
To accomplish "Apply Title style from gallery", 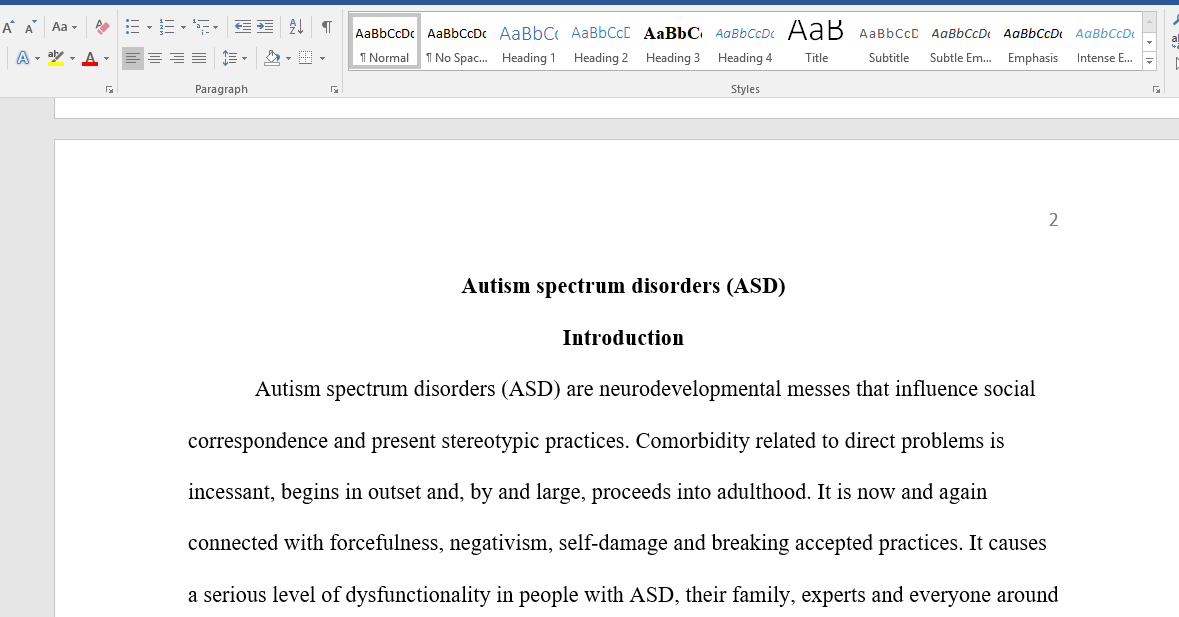I will click(817, 42).
